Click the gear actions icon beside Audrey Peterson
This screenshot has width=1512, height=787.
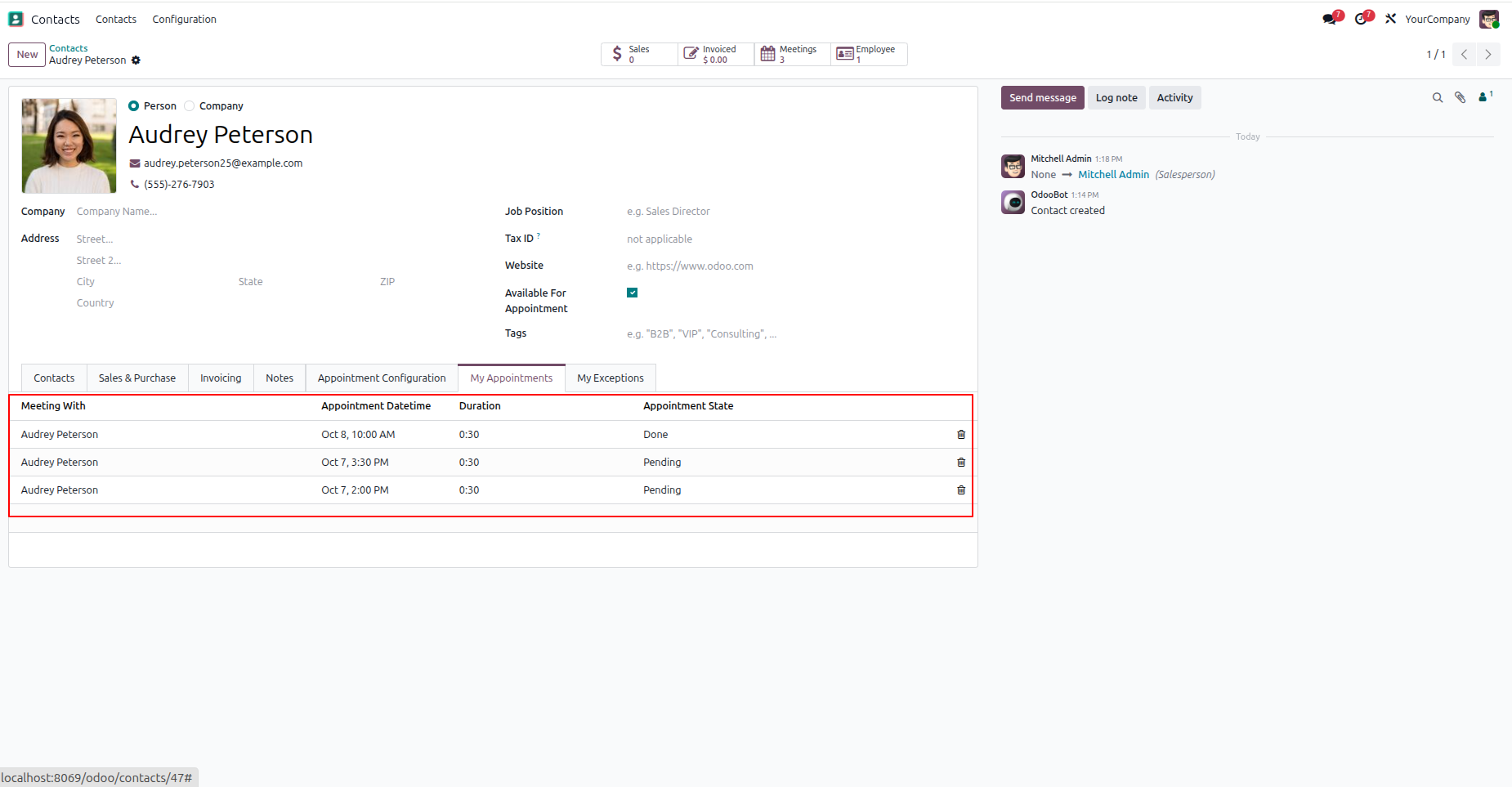pos(136,60)
